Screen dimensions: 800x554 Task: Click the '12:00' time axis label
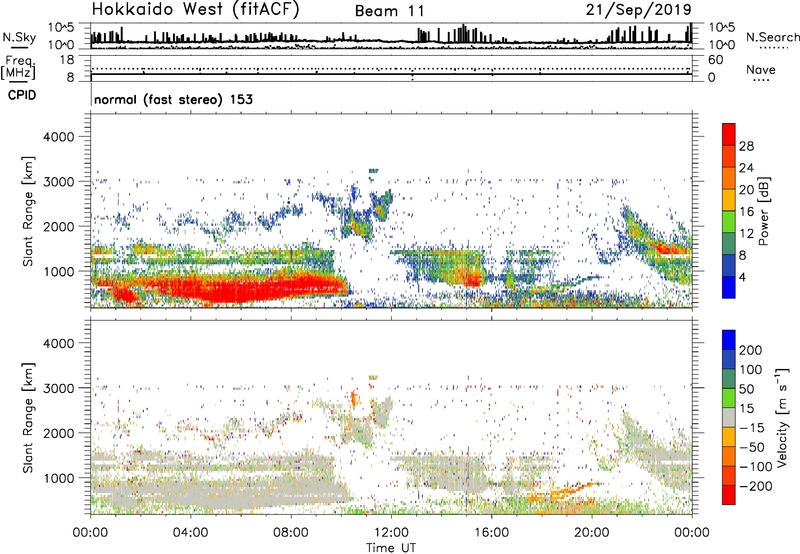pos(391,533)
